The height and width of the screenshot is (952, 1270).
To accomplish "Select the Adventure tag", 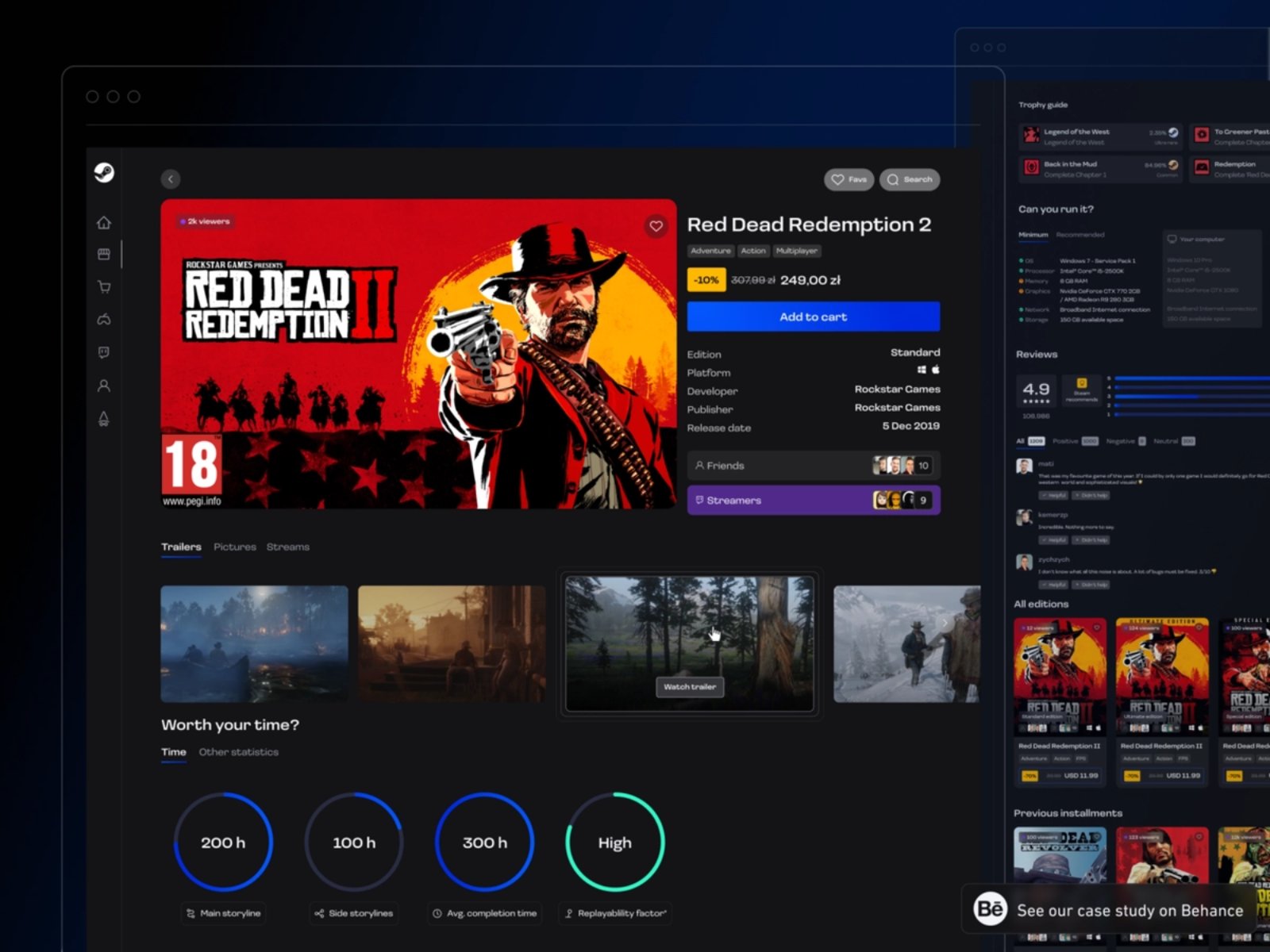I will pos(710,251).
